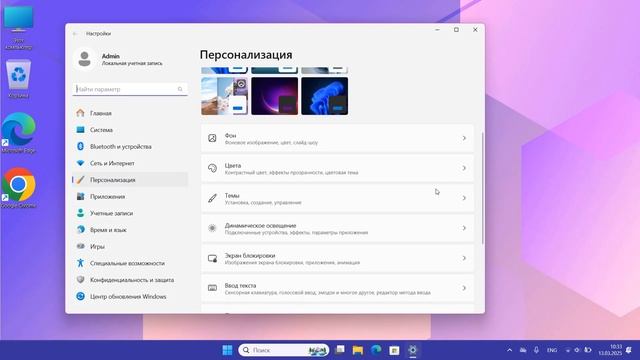Select the Google Chrome desktop shortcut
Screen dimensions: 640x360
[19, 188]
